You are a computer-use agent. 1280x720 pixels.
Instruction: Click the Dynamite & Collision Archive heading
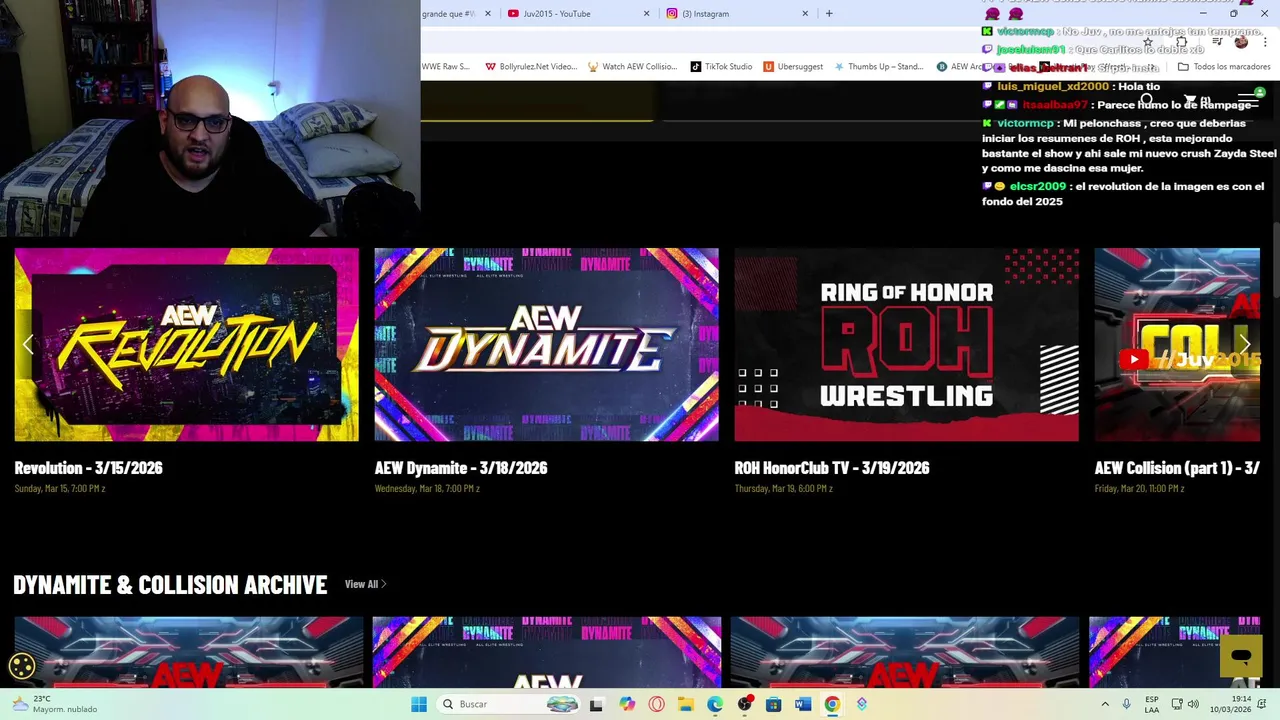[x=170, y=585]
